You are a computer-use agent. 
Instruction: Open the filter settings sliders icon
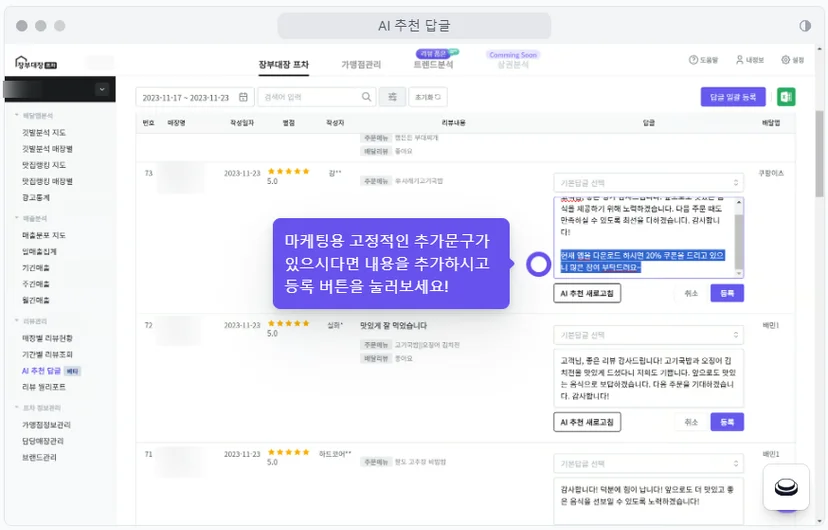tap(392, 97)
